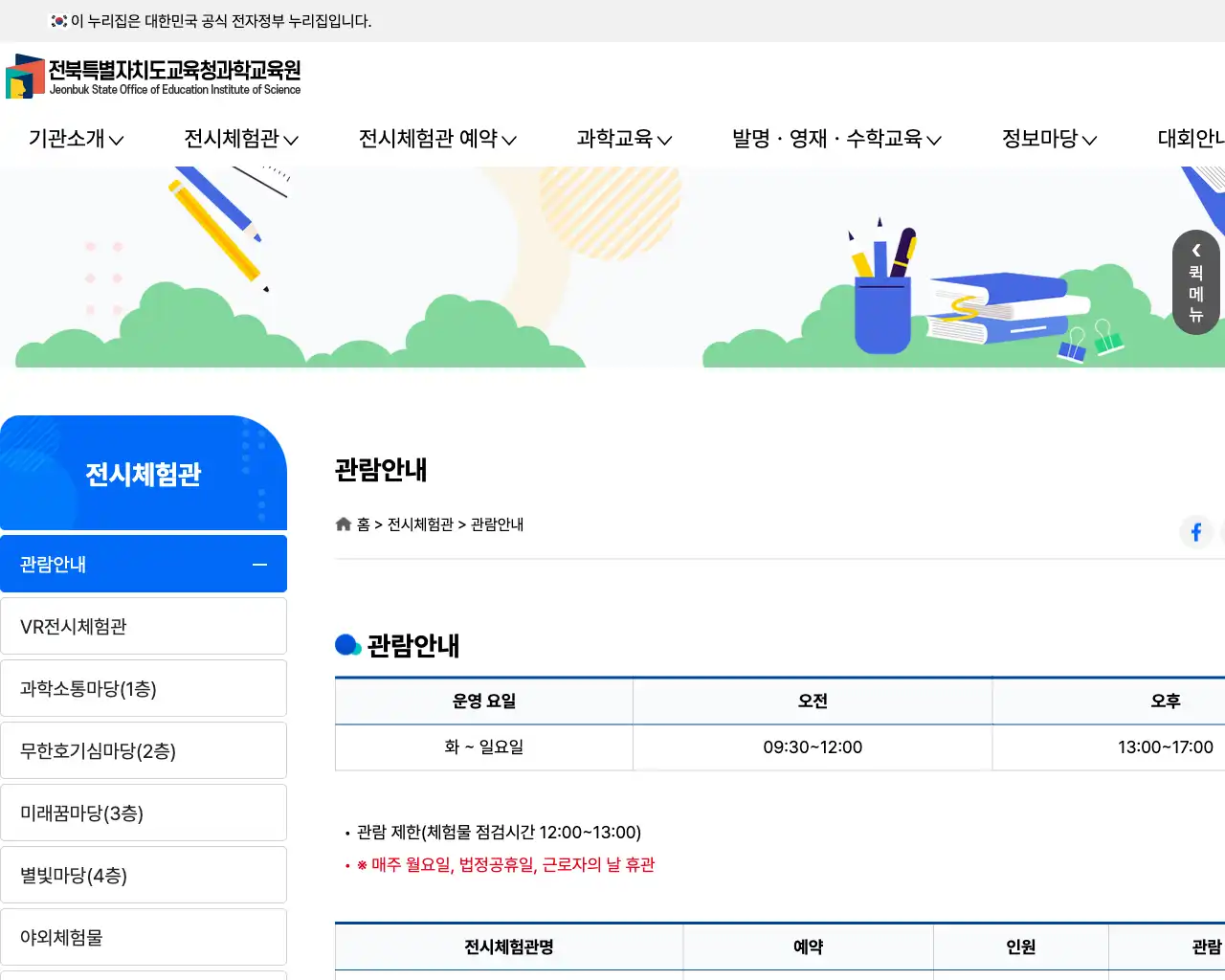
Task: Collapse 관람안내 using the minus toggle
Action: (x=258, y=565)
